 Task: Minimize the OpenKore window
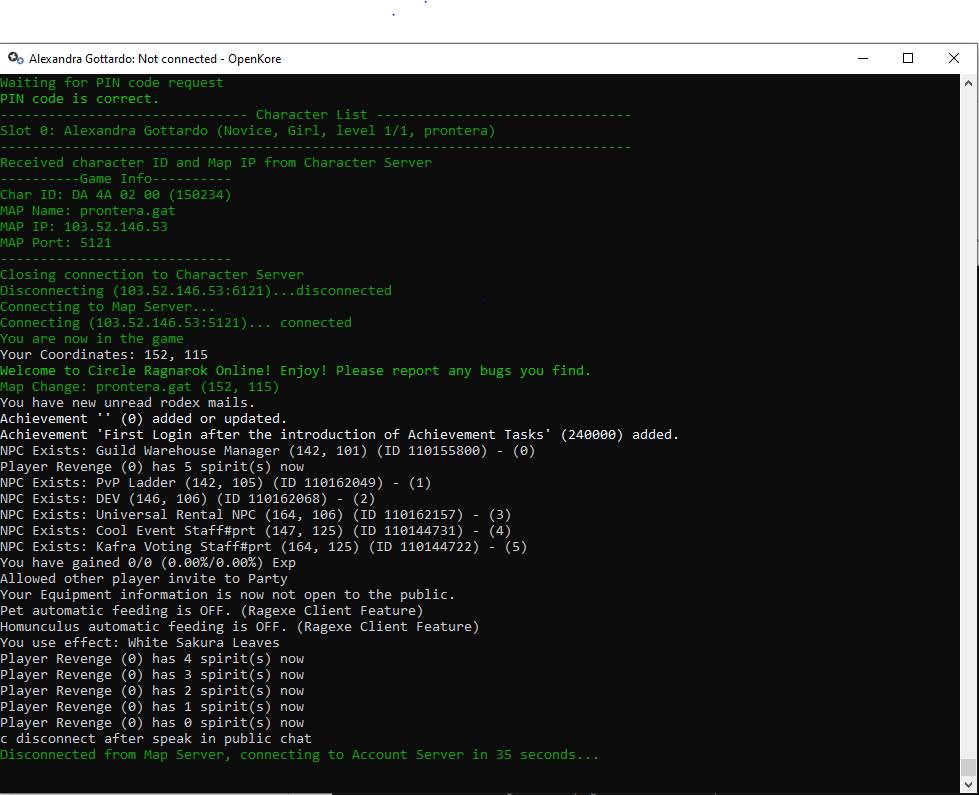pos(862,58)
